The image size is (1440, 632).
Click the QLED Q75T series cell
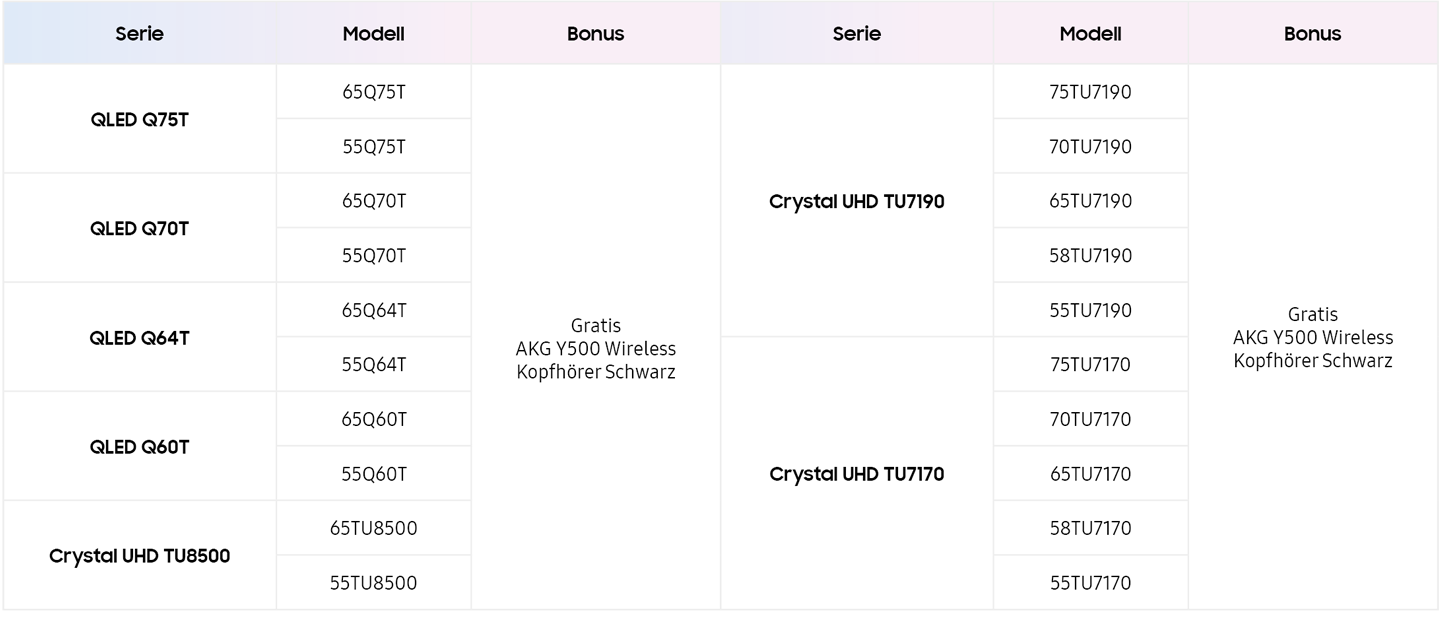click(x=139, y=119)
